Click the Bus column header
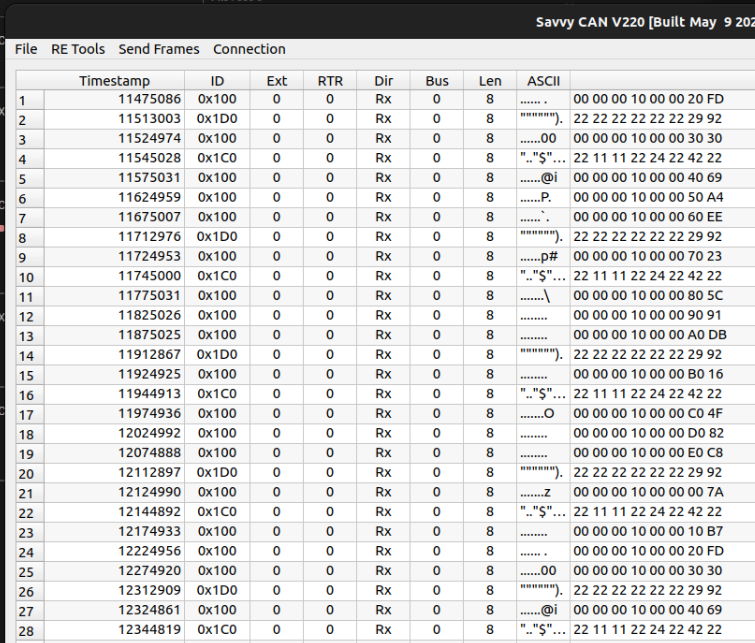Image resolution: width=755 pixels, height=643 pixels. (x=436, y=80)
